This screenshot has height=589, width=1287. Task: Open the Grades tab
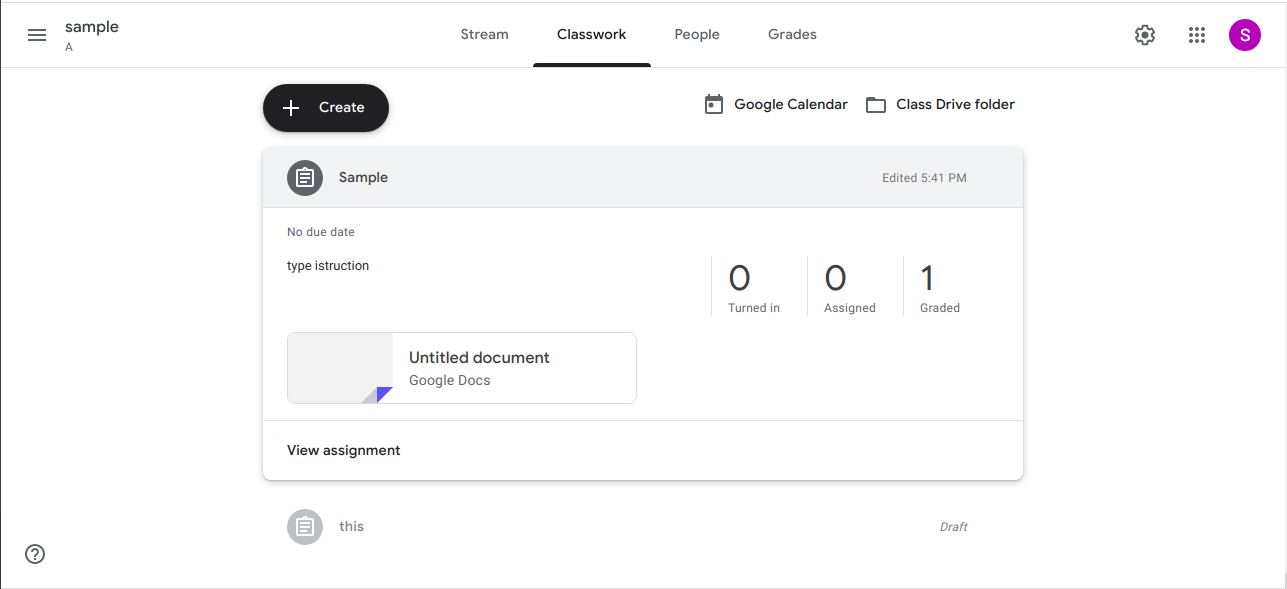792,34
